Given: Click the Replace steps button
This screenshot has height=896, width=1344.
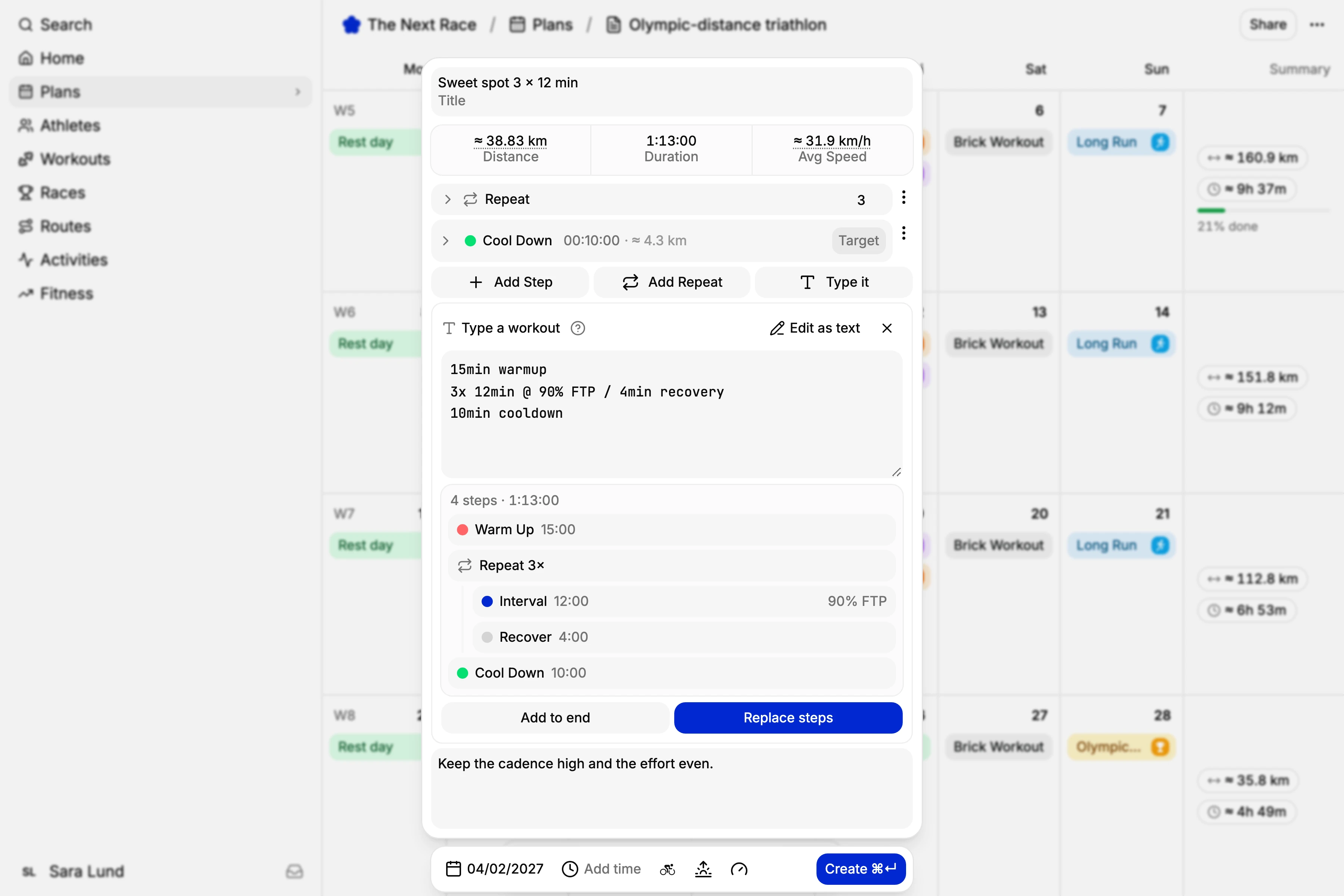Looking at the screenshot, I should [x=788, y=718].
